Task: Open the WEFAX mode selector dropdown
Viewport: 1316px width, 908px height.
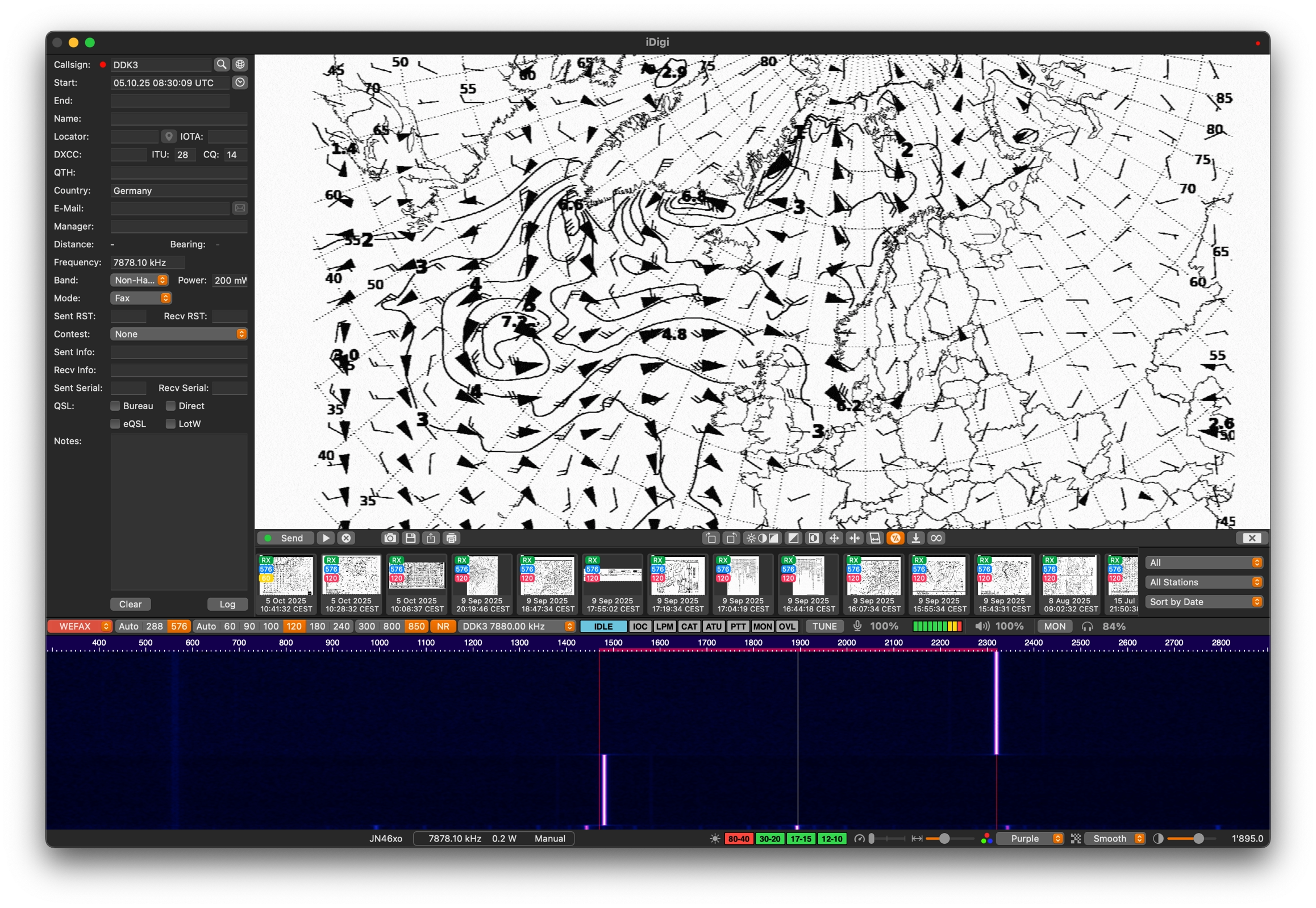Action: pyautogui.click(x=79, y=626)
